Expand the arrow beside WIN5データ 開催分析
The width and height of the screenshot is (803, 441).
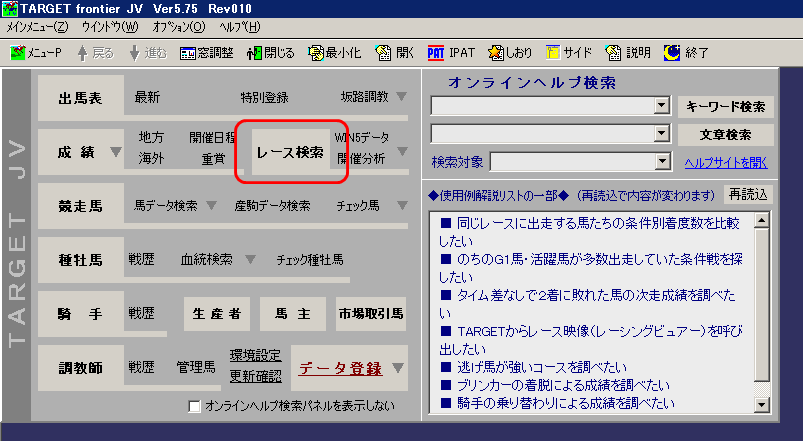pos(403,151)
